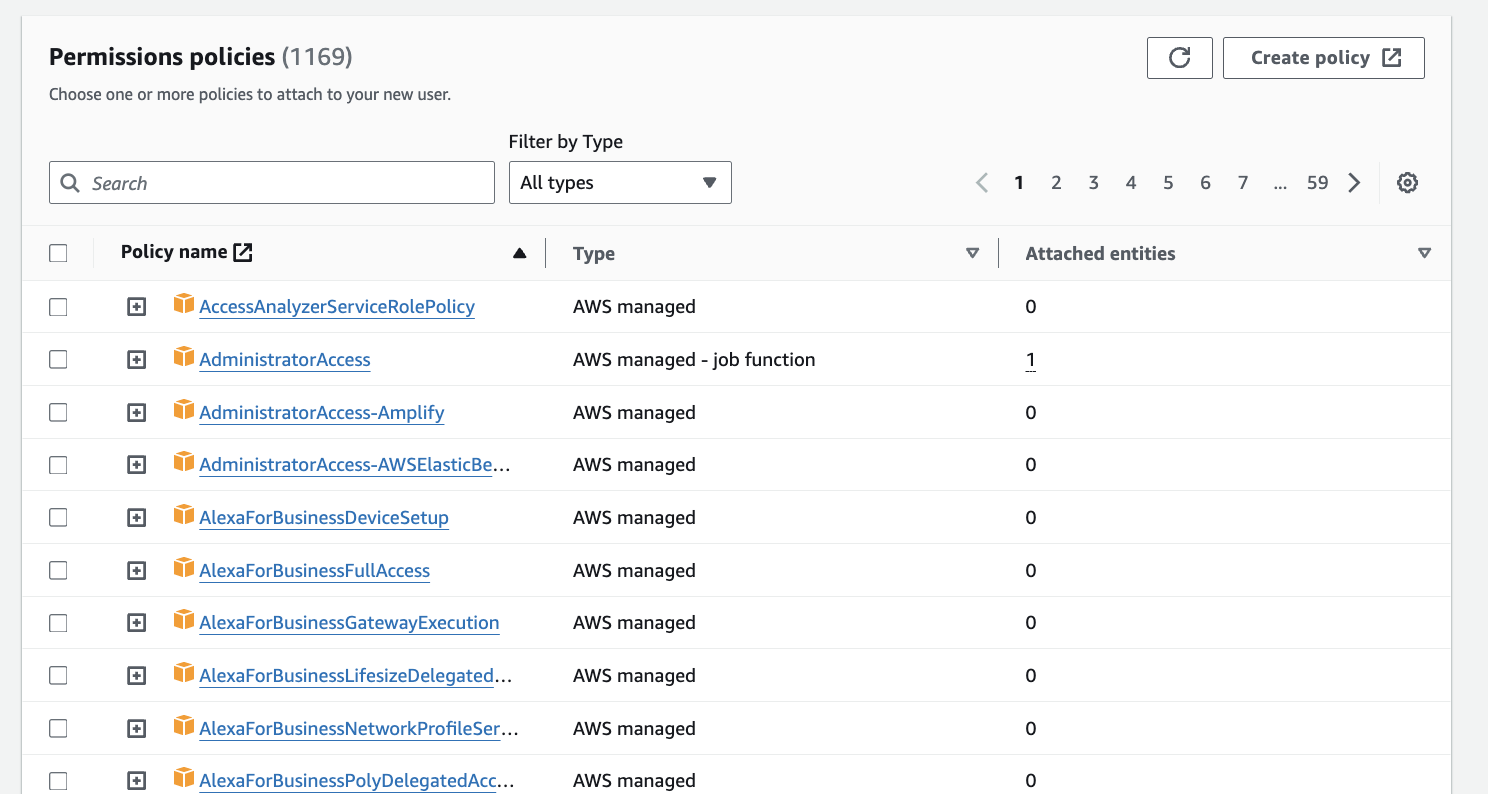Jump to last page 59
The height and width of the screenshot is (794, 1488).
tap(1317, 183)
